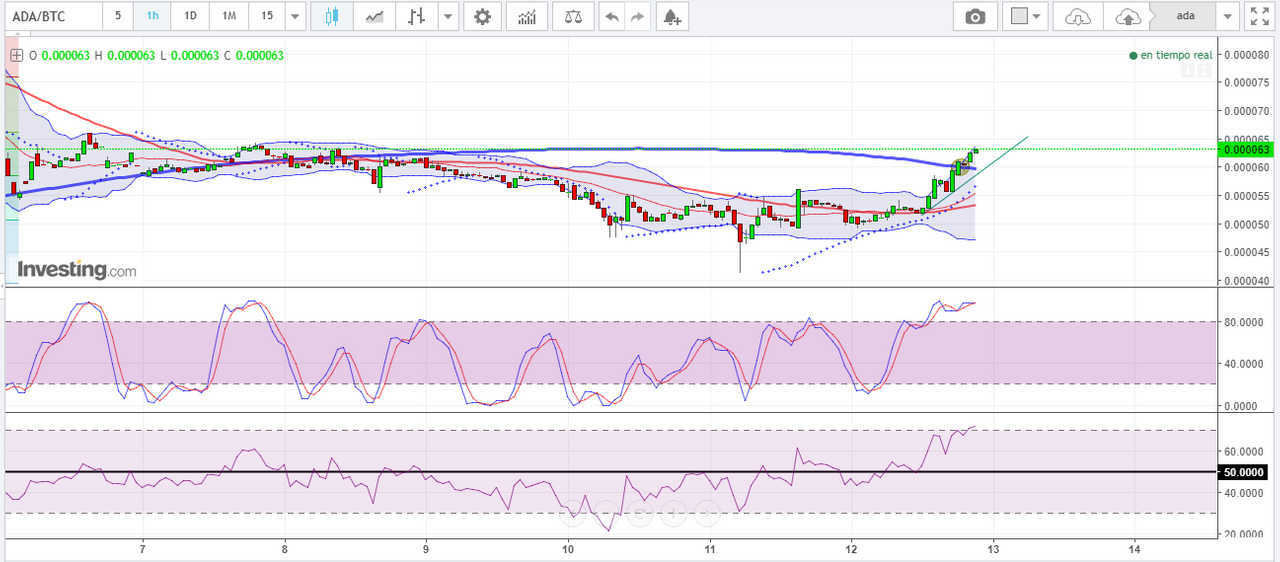Create an alert with the bell icon

tap(672, 16)
